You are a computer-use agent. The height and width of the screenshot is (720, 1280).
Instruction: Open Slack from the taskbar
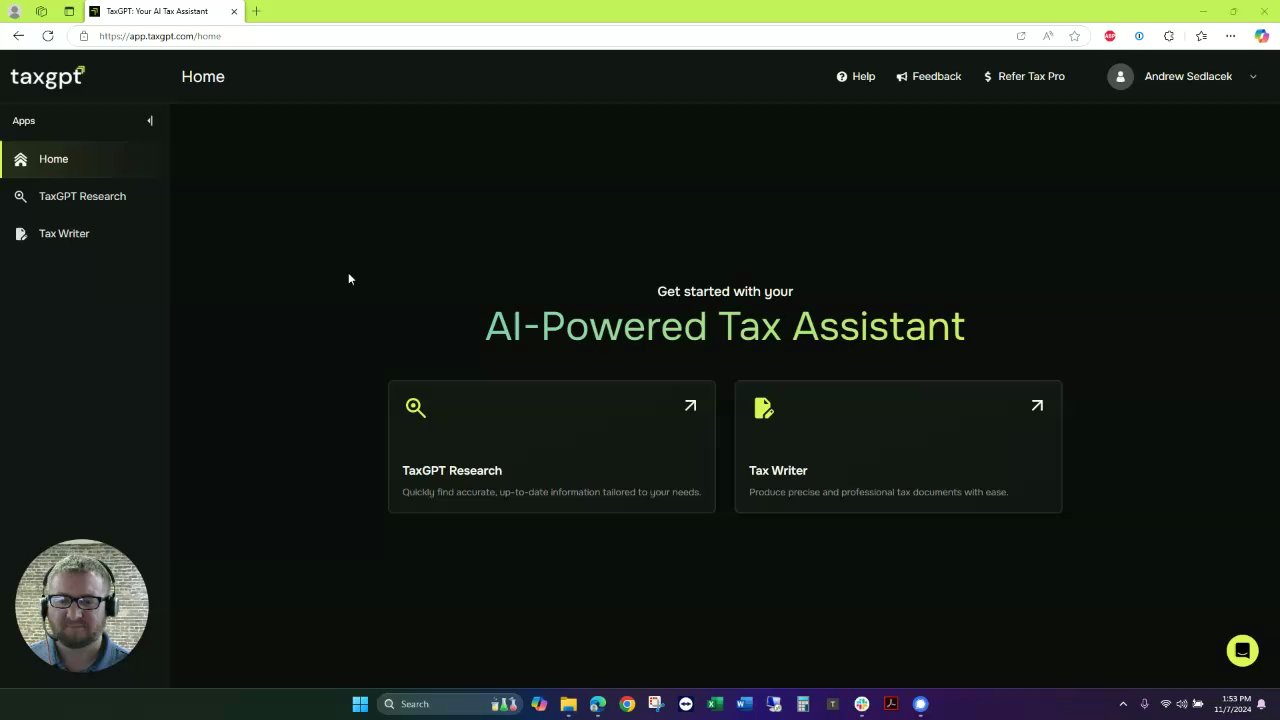pyautogui.click(x=862, y=704)
